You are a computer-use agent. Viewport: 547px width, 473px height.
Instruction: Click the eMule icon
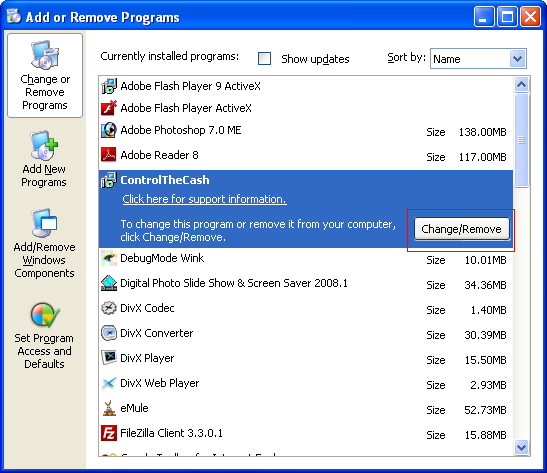pyautogui.click(x=109, y=408)
